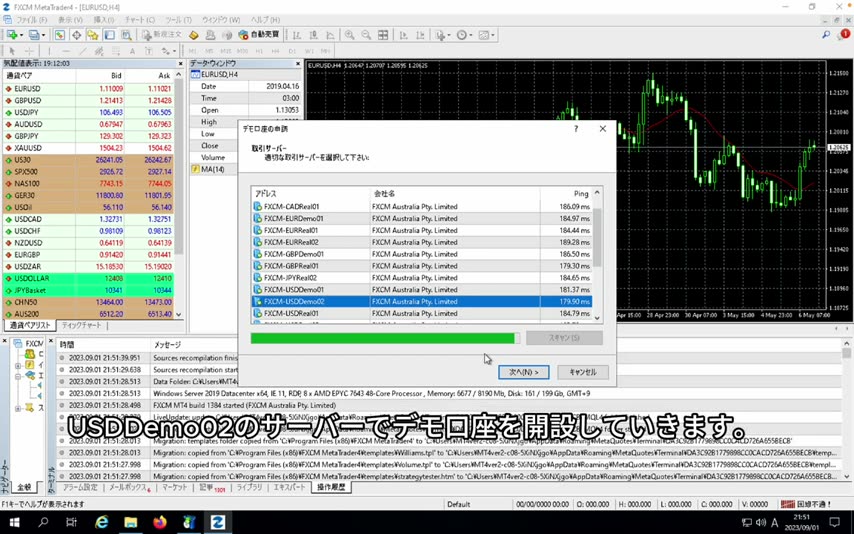Expand the second Navigator tree node

click(x=18, y=365)
